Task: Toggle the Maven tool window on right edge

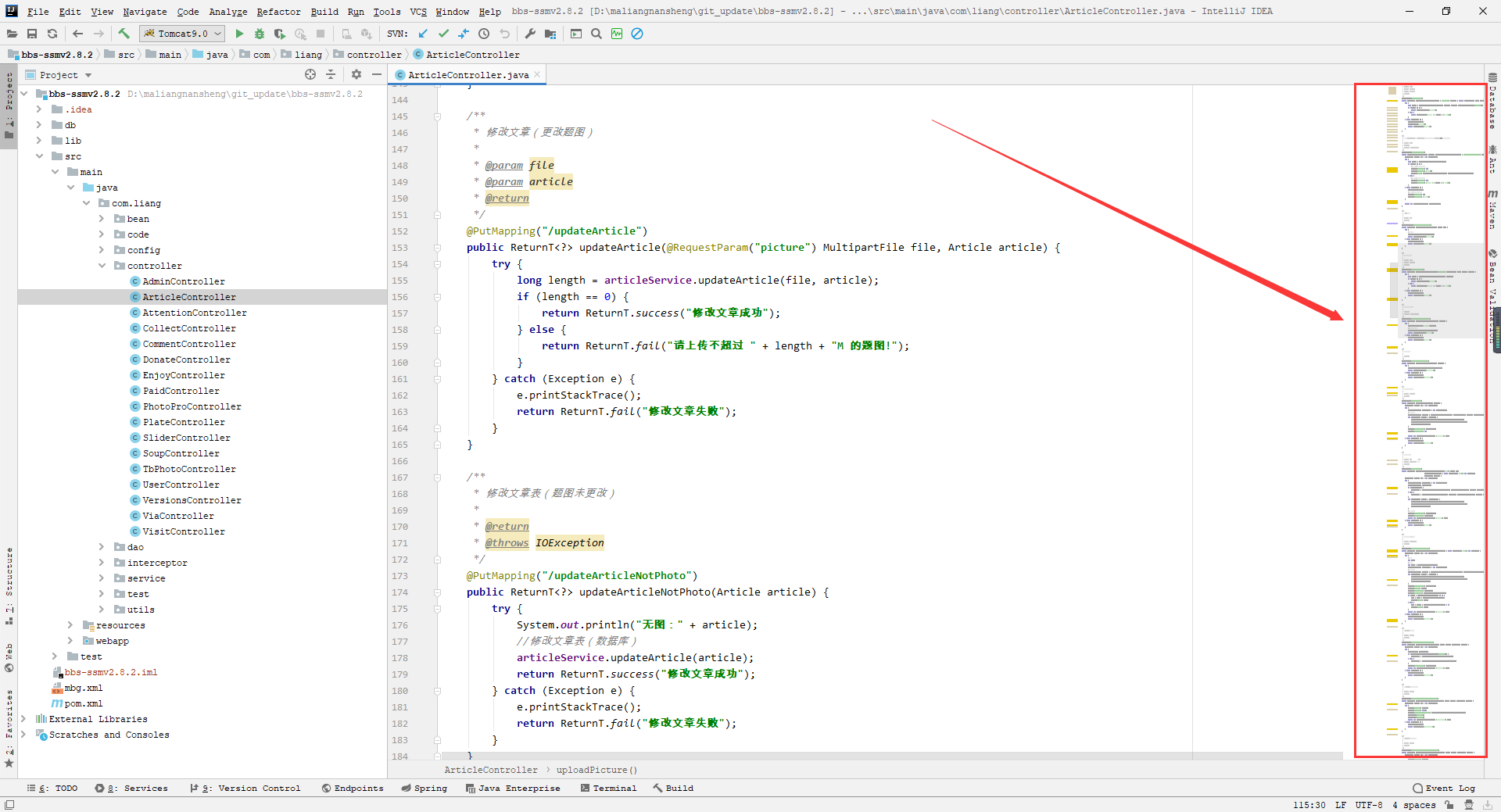Action: [1492, 208]
